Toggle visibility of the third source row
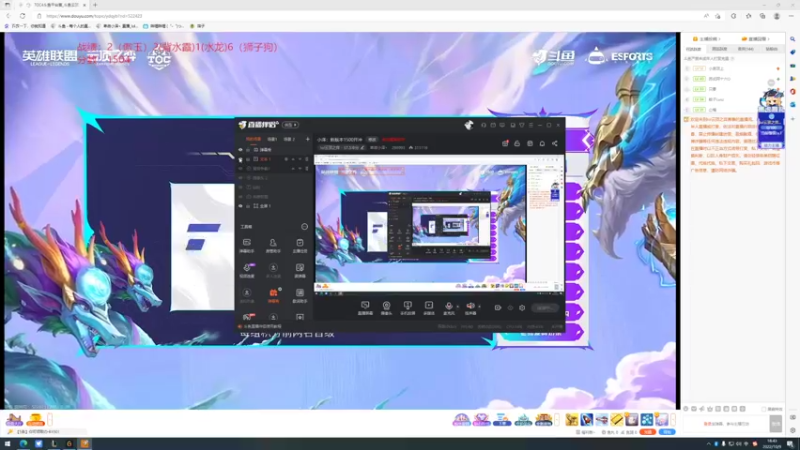800x450 pixels. pyautogui.click(x=240, y=168)
